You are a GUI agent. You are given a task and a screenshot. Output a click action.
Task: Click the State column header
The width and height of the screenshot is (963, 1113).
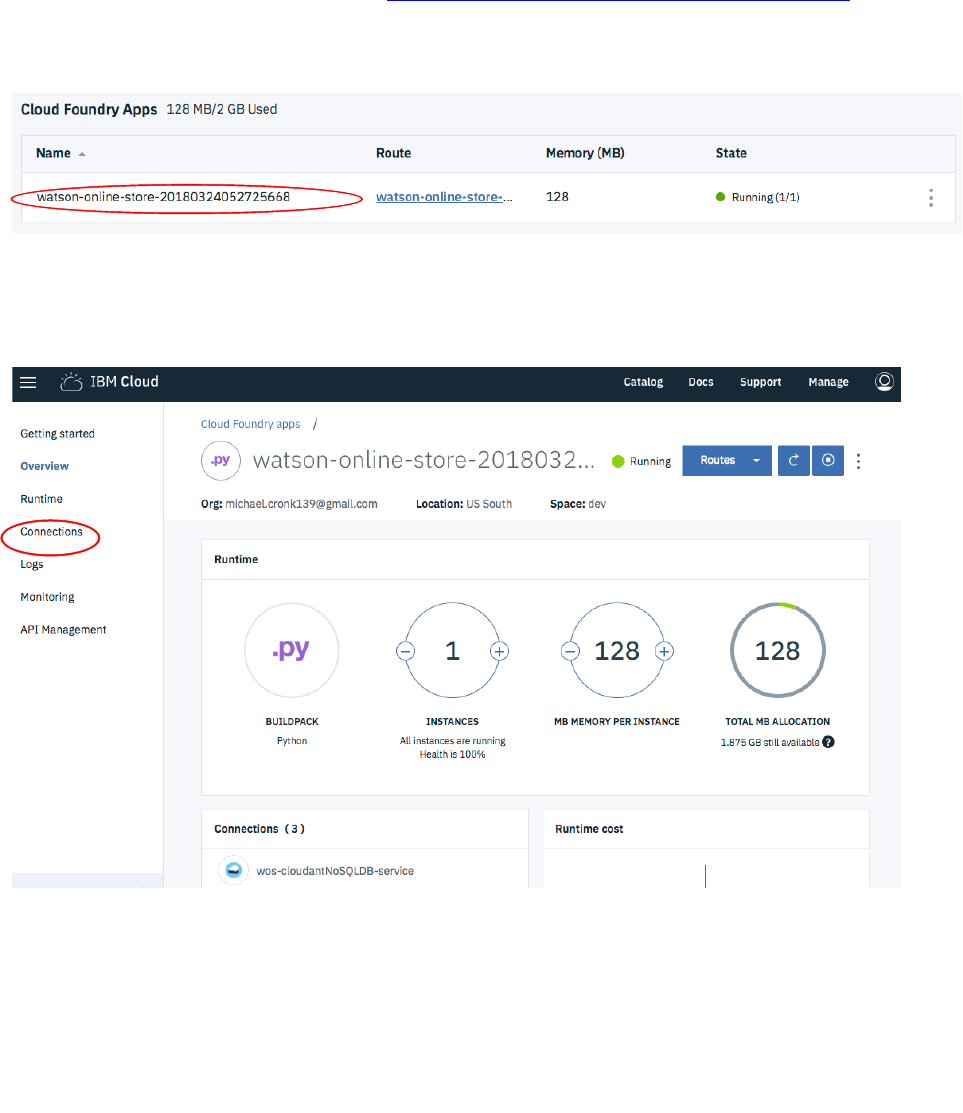[x=731, y=153]
